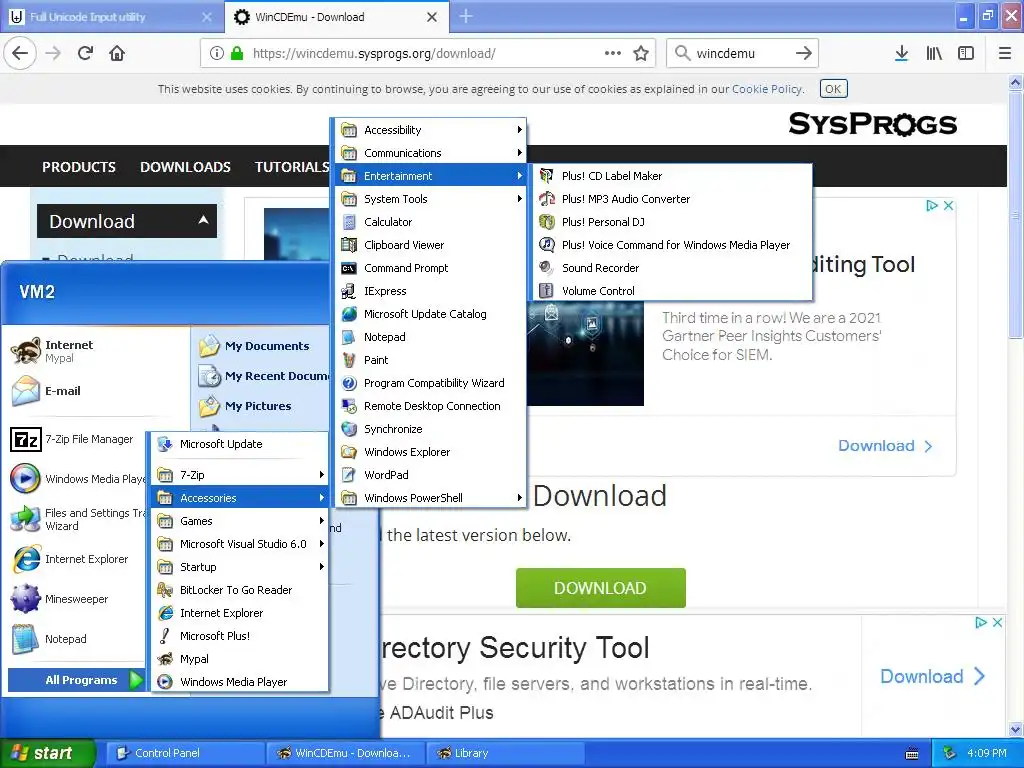Screen dimensions: 1024x768
Task: Open Files and Settings Transfer Wizard
Action: (76, 519)
